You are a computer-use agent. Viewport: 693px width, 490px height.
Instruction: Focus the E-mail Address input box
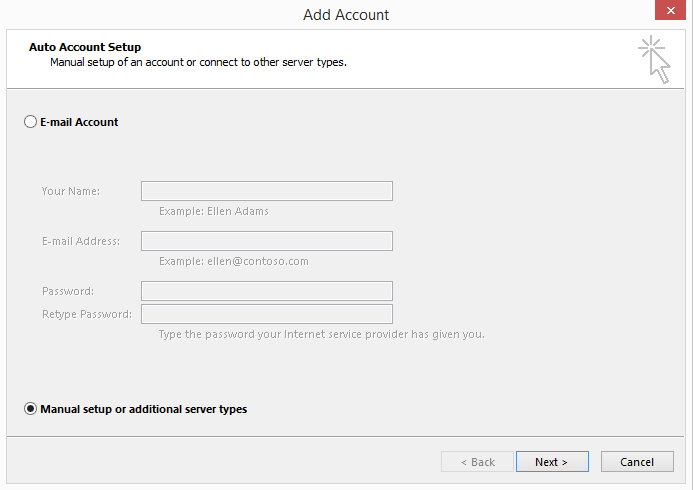[x=267, y=241]
